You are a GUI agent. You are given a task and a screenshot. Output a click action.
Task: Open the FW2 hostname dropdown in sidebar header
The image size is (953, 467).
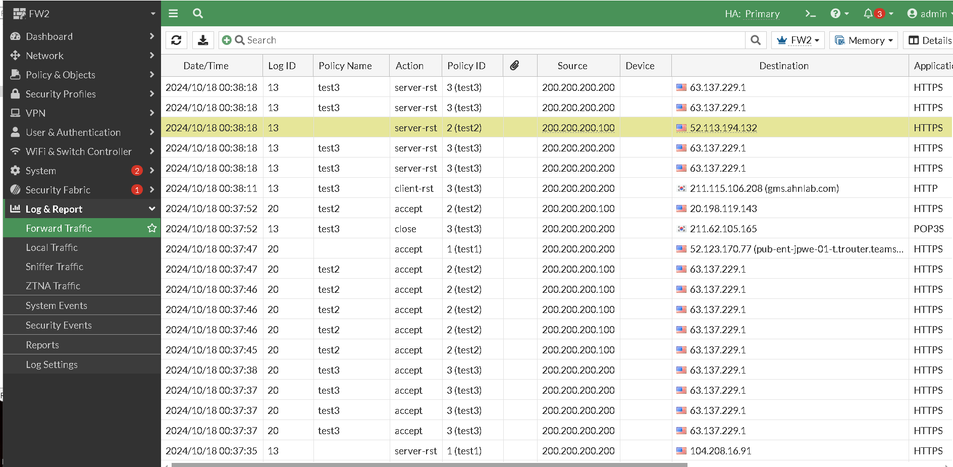(153, 13)
